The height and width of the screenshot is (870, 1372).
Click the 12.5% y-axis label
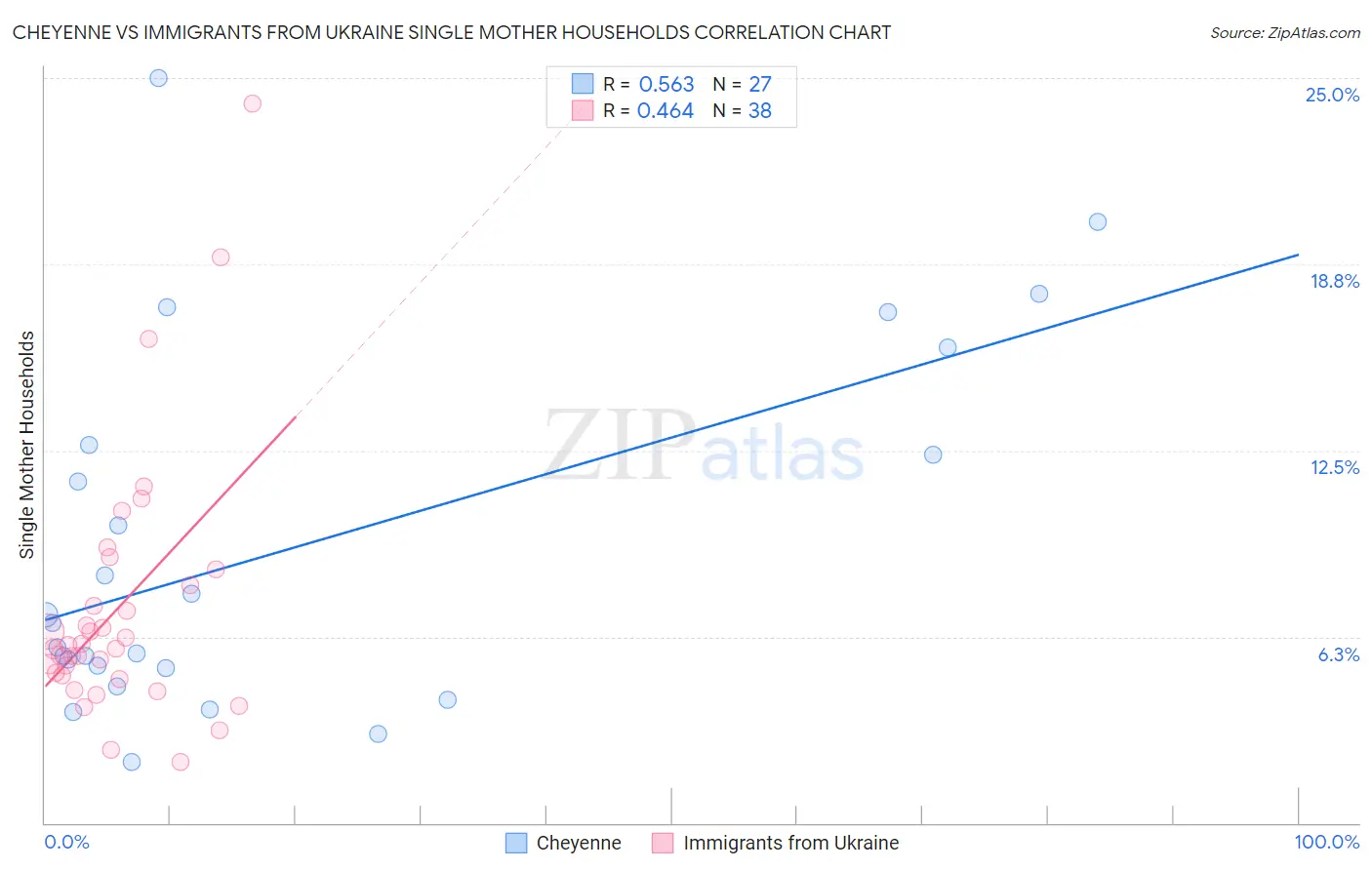pos(1334,467)
